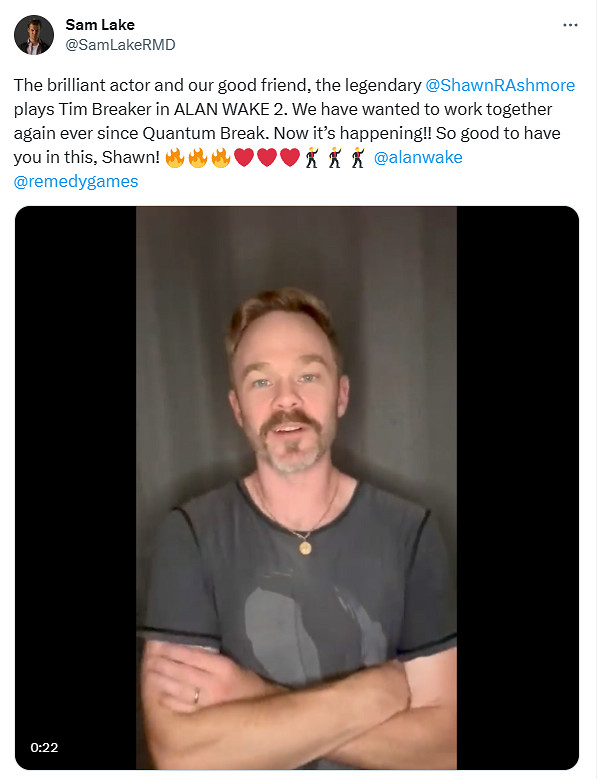Open Sam Lake's profile avatar
Viewport: 598px width, 779px height.
[34, 35]
